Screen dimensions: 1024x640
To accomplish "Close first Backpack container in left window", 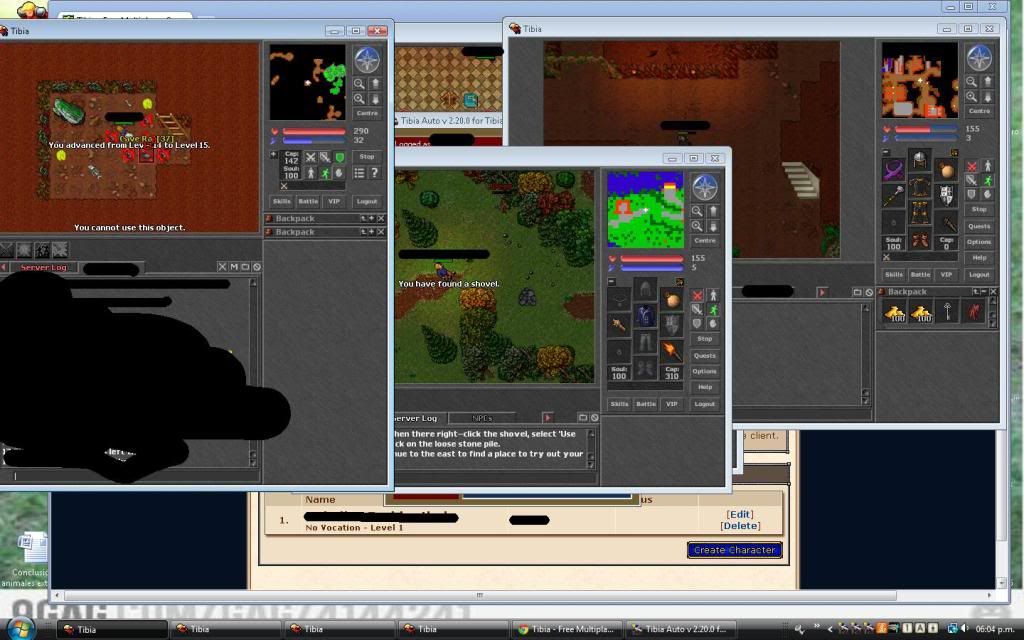I will [x=381, y=218].
